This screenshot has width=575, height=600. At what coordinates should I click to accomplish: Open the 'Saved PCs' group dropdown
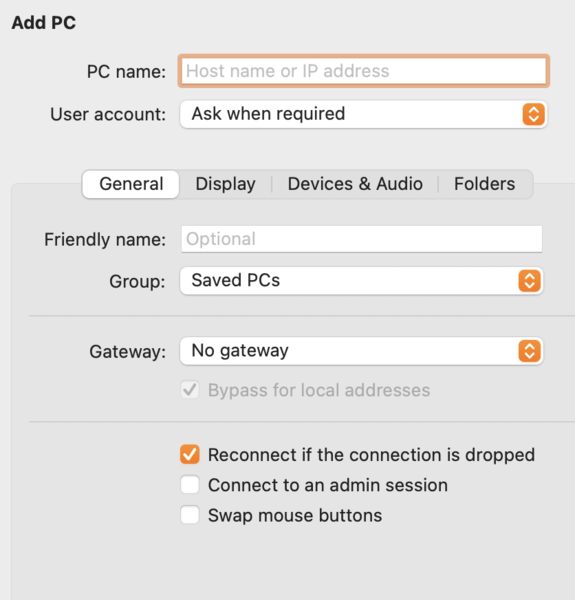click(x=362, y=281)
